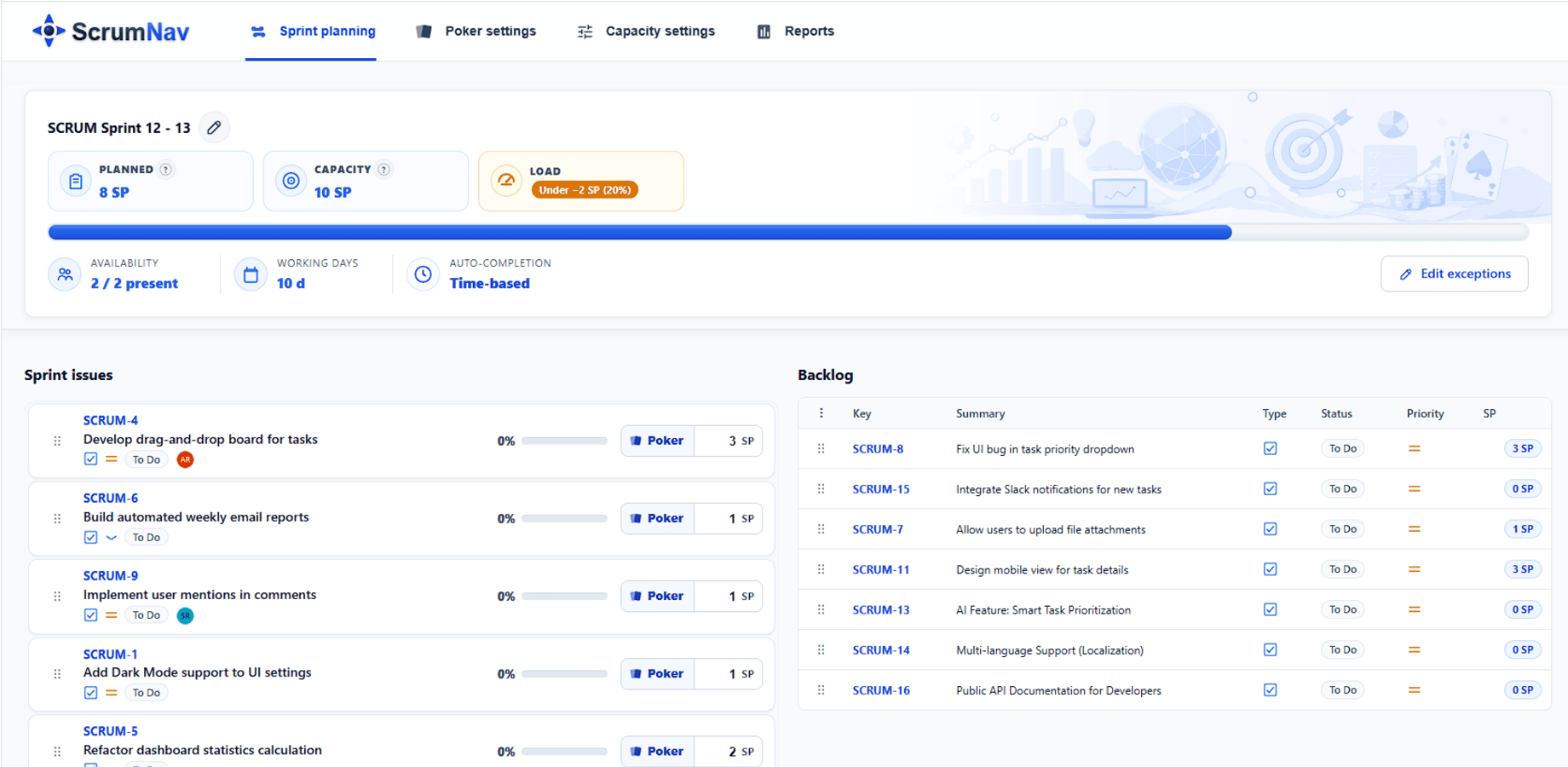The image size is (1568, 767).
Task: Click the Availability people icon
Action: [65, 274]
